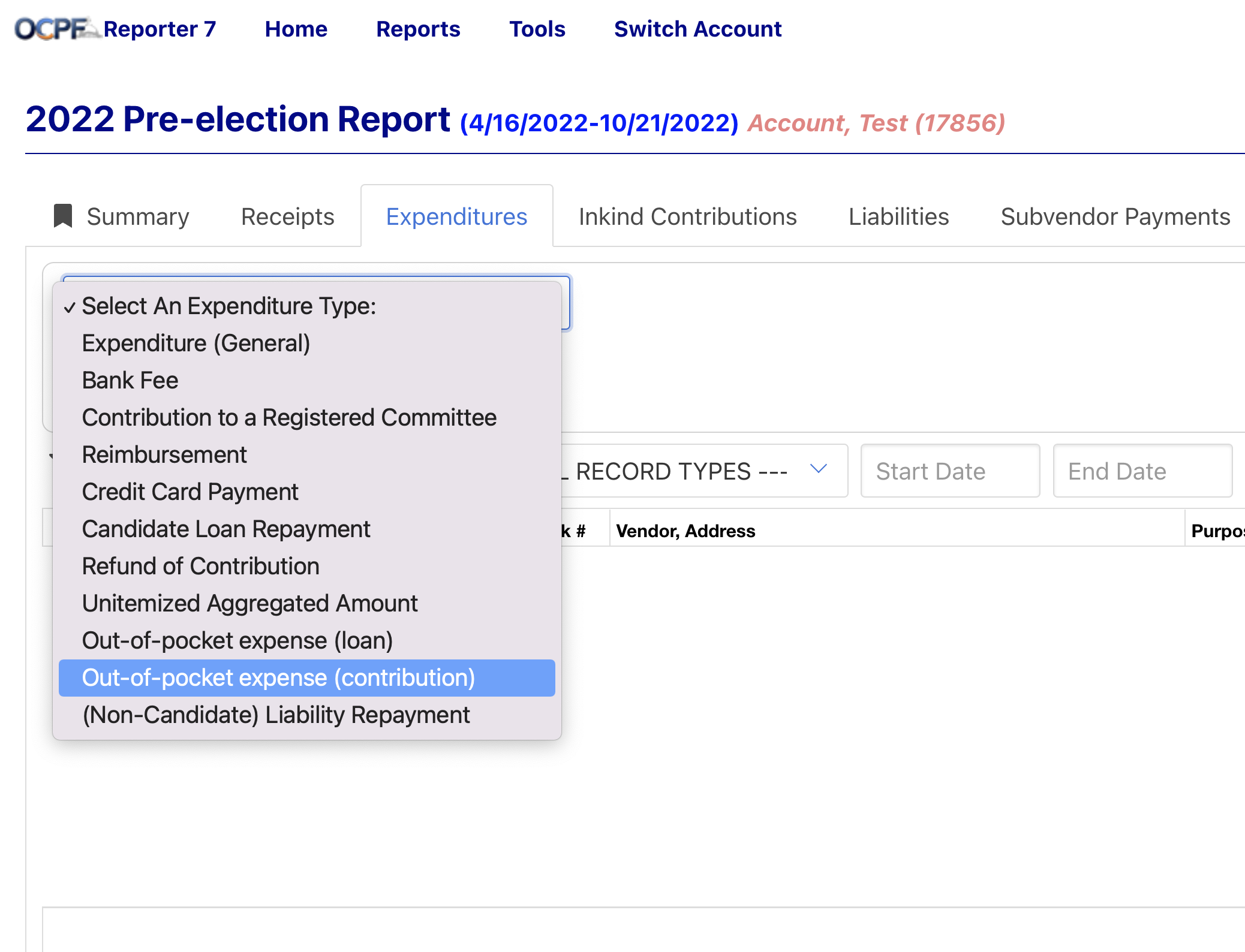Choose Expenditure (General) option

coord(196,344)
